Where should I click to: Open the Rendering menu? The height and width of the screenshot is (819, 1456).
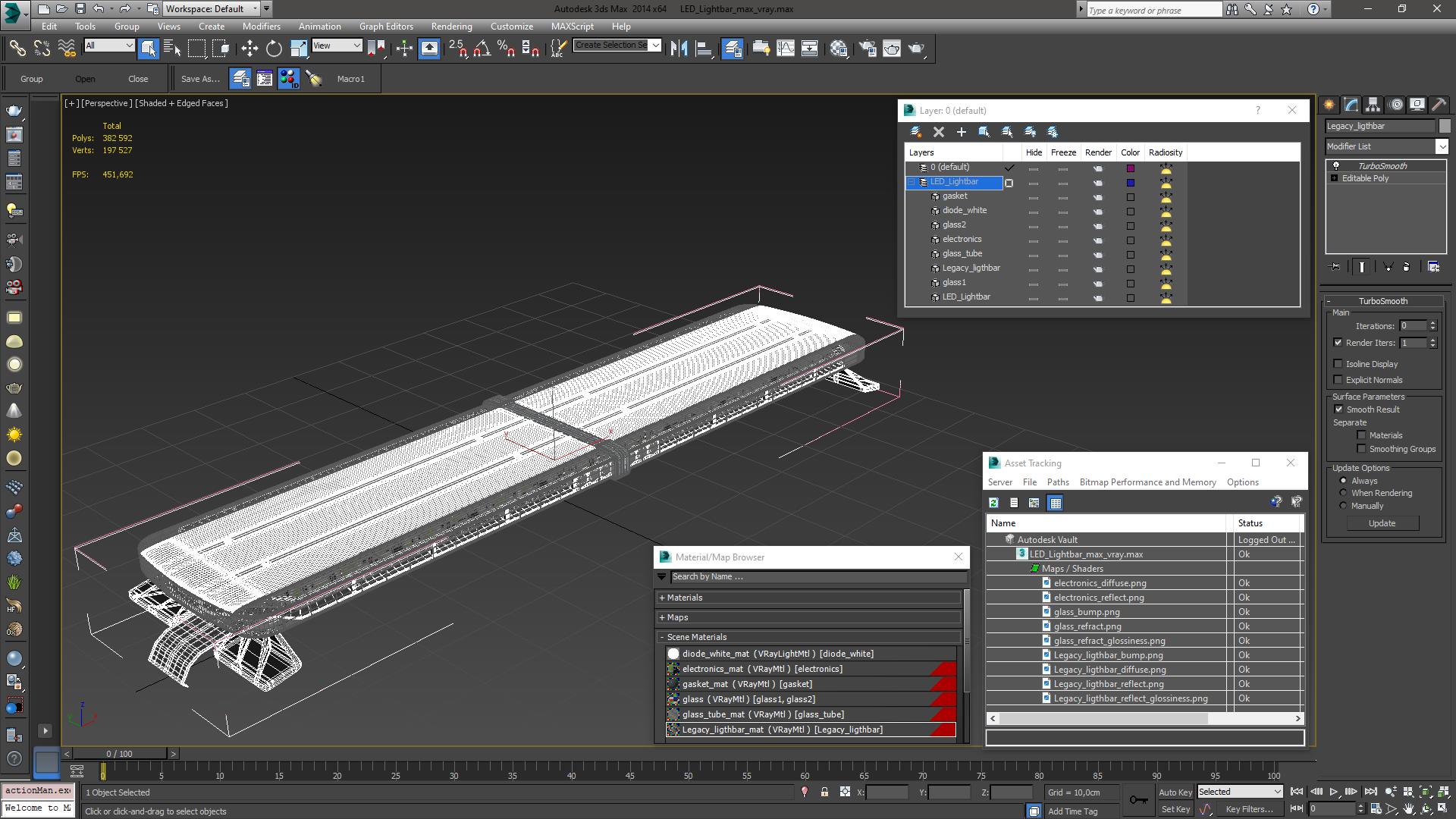(451, 26)
